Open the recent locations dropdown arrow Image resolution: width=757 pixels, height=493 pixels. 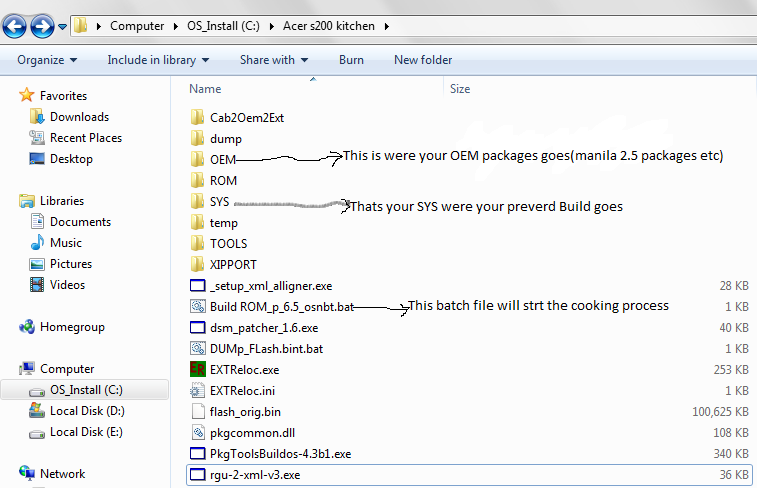click(63, 25)
